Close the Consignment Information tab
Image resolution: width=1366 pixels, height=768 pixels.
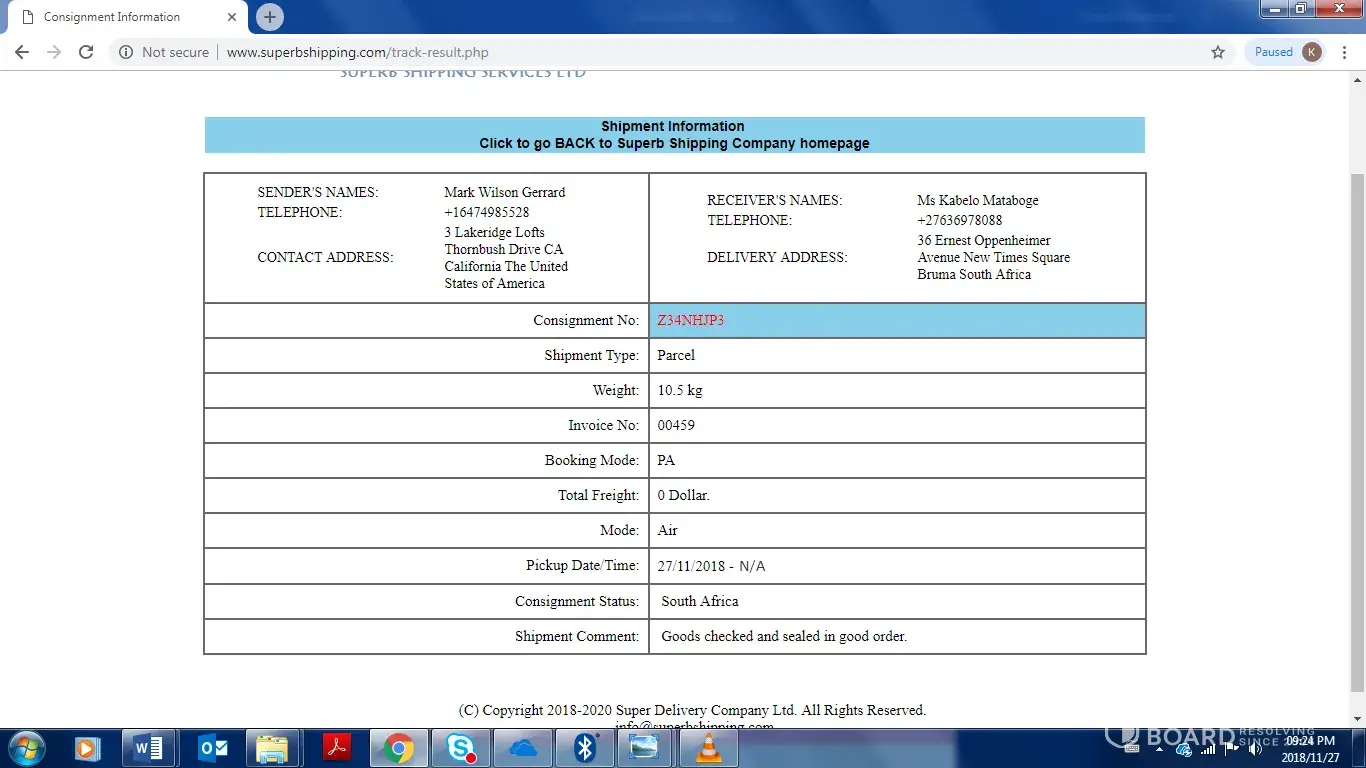pos(231,17)
